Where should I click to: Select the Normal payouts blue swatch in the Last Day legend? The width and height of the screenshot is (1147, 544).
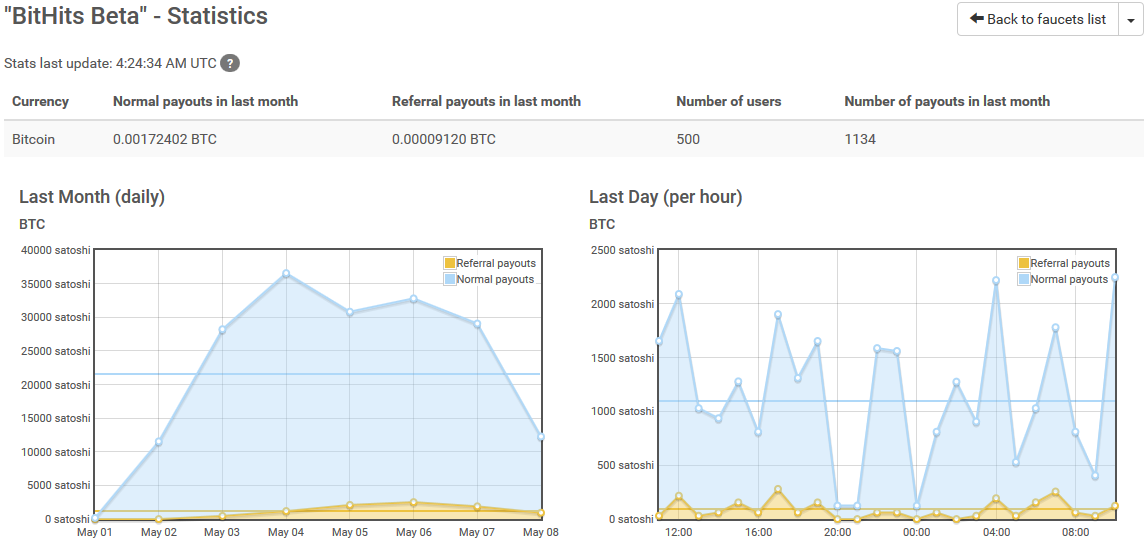pos(1023,279)
